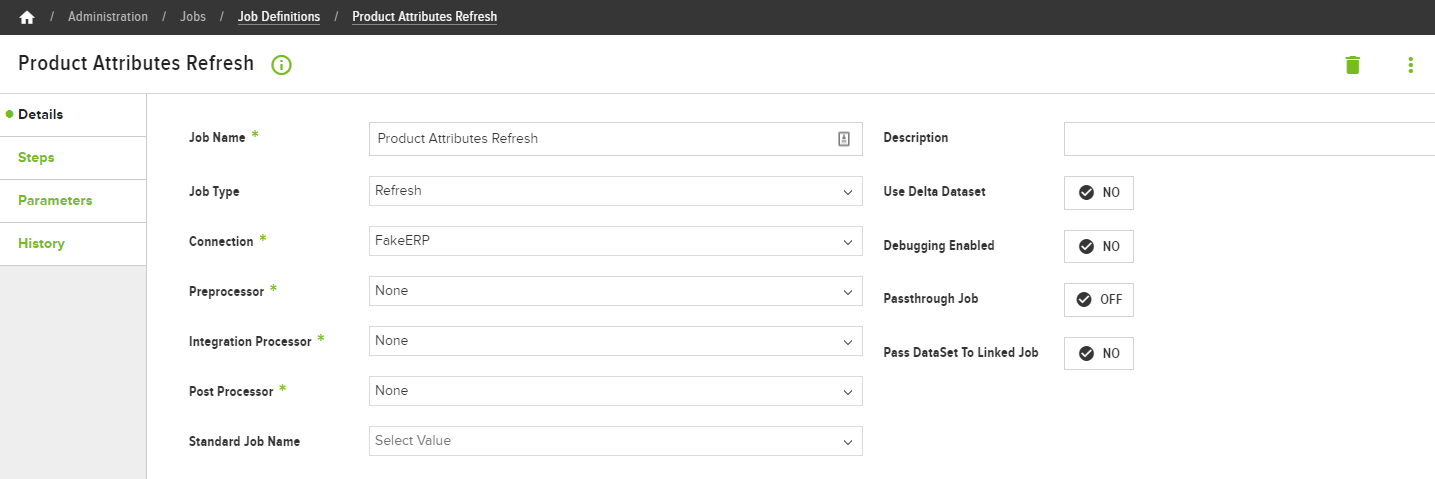1435x479 pixels.
Task: Click the home icon in breadcrumb
Action: 27,17
